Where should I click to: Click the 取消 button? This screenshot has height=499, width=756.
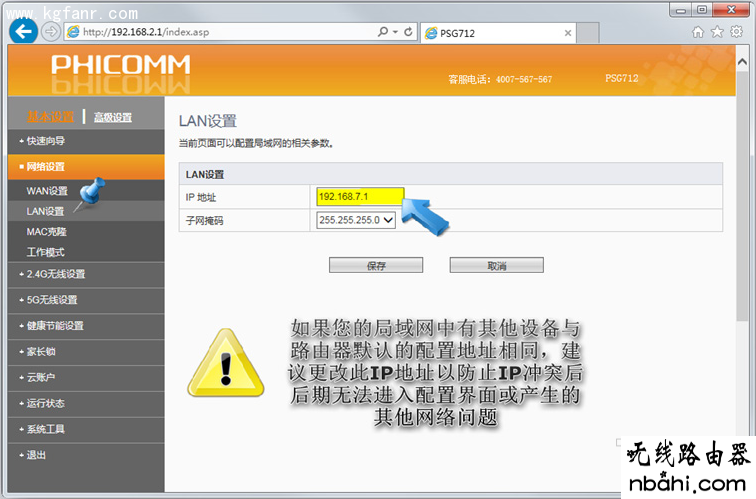(x=497, y=265)
